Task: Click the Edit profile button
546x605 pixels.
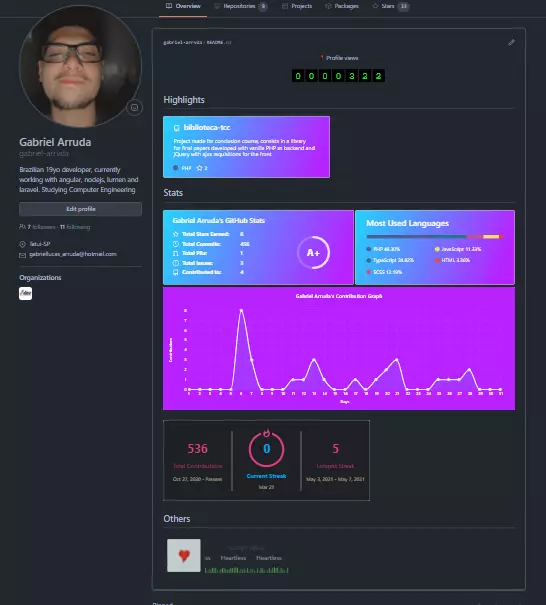Action: pos(80,209)
